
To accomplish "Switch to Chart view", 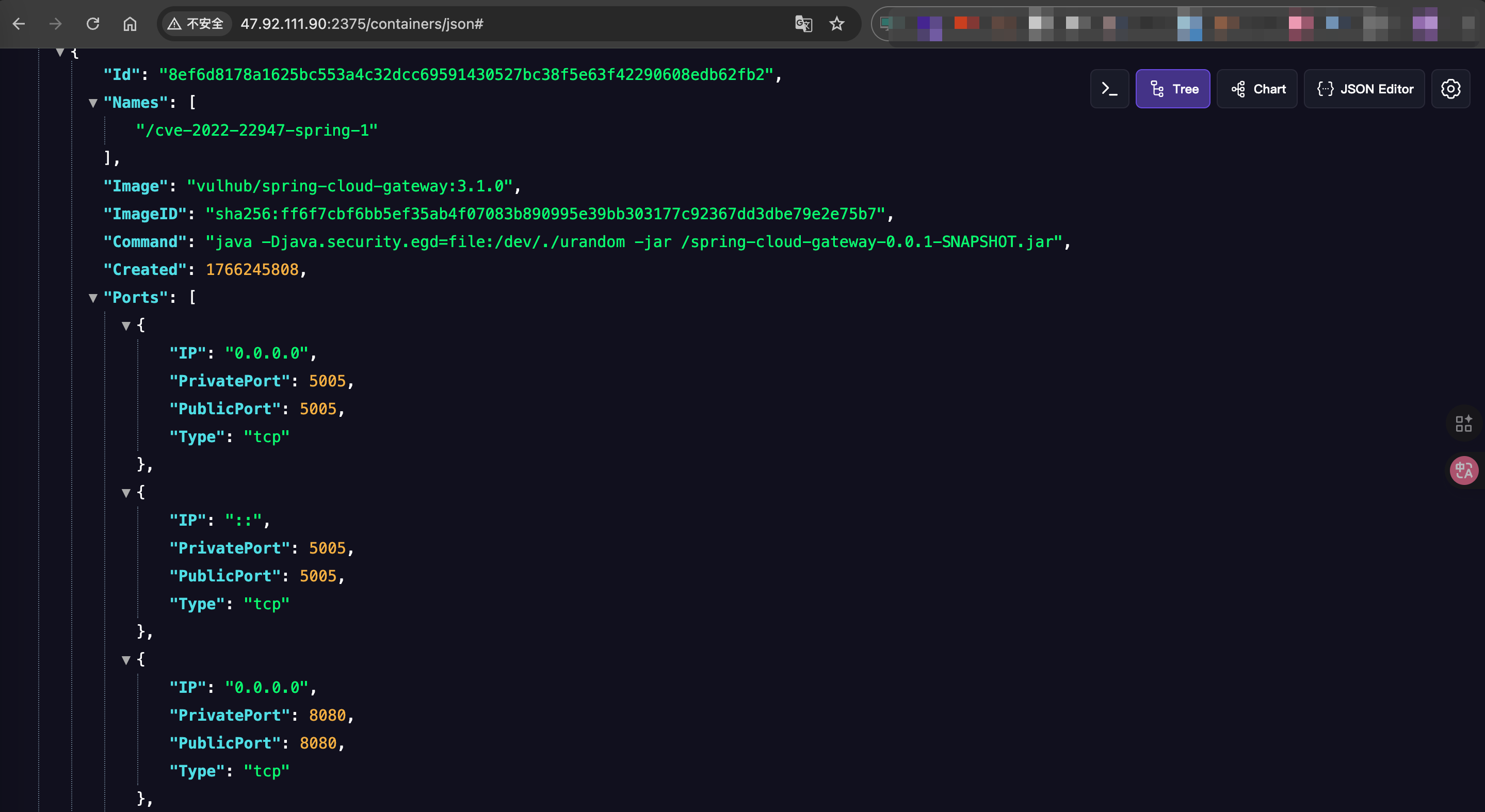I will point(1257,89).
